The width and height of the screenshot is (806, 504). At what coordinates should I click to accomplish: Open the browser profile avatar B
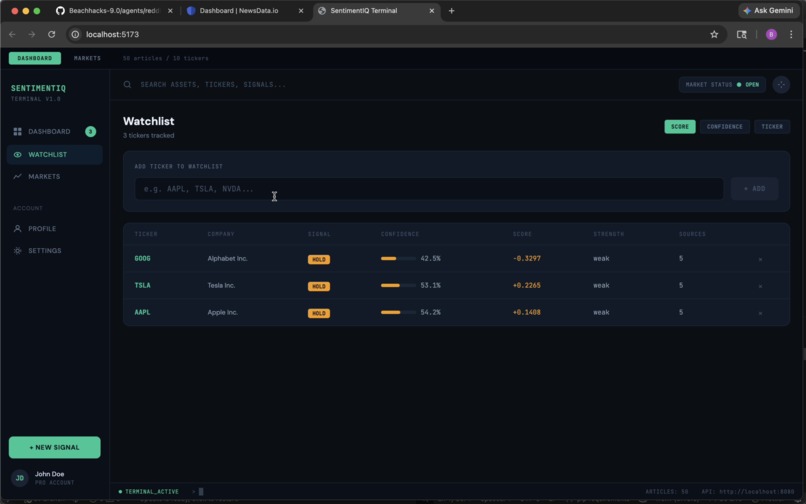coord(771,34)
